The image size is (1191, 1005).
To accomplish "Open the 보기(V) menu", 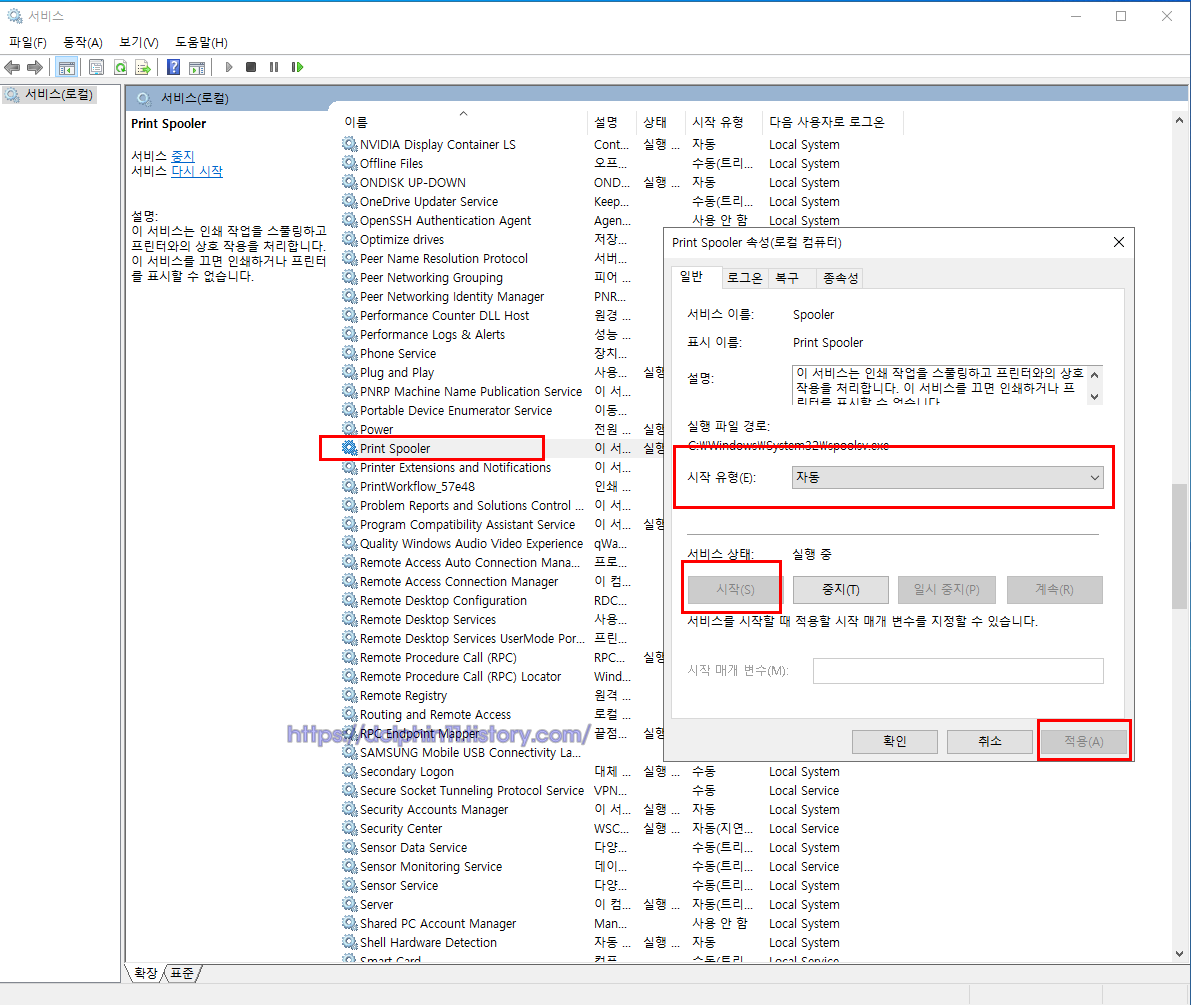I will pos(139,43).
